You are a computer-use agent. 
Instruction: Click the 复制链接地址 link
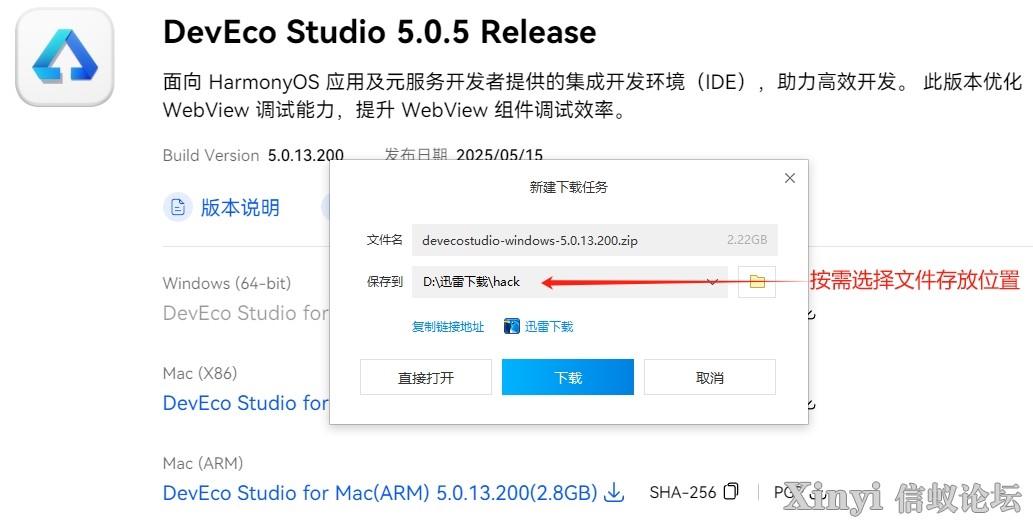coord(448,326)
